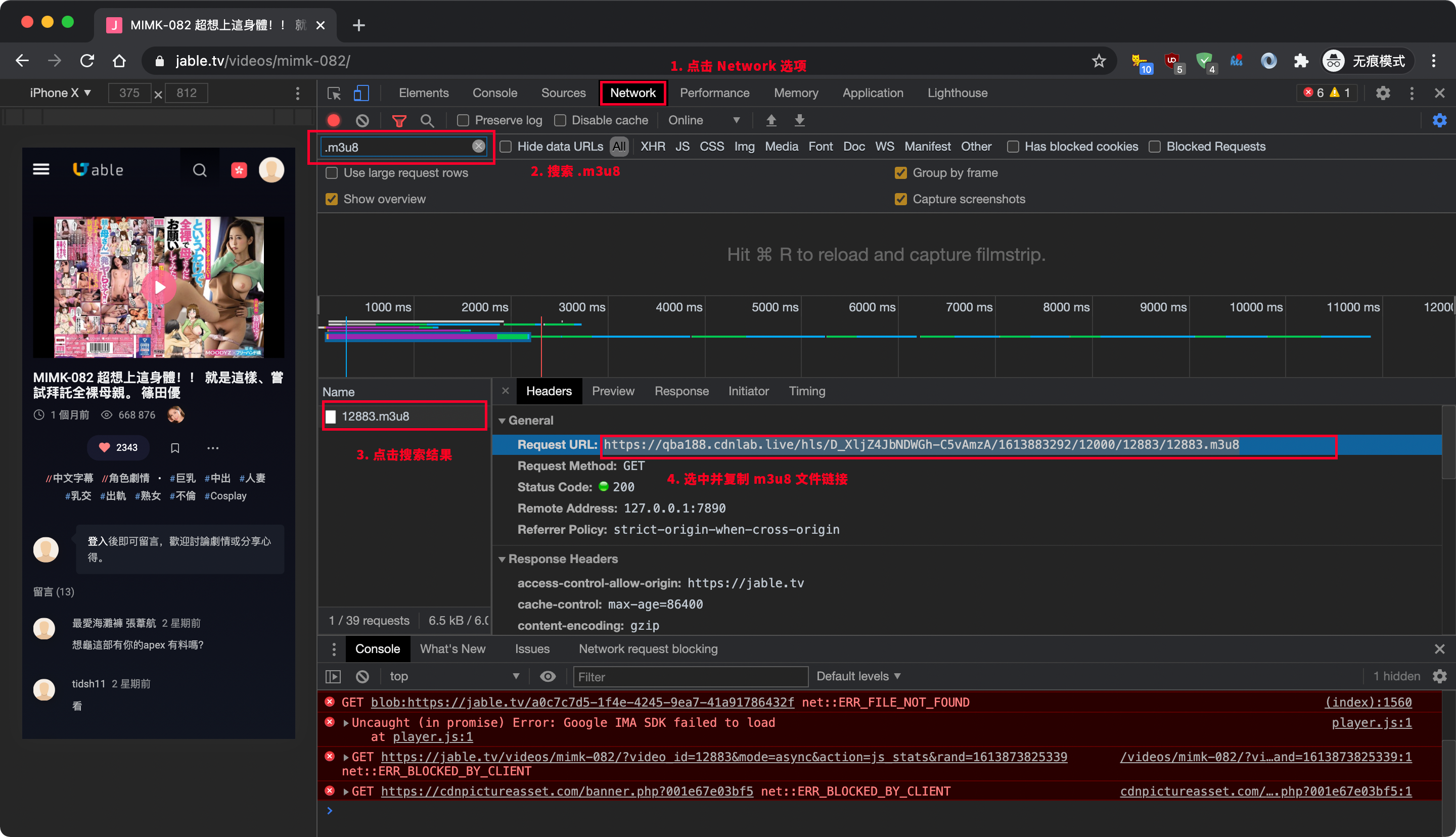Switch to the Timing tab
Screen dimensions: 1456x837
806,392
